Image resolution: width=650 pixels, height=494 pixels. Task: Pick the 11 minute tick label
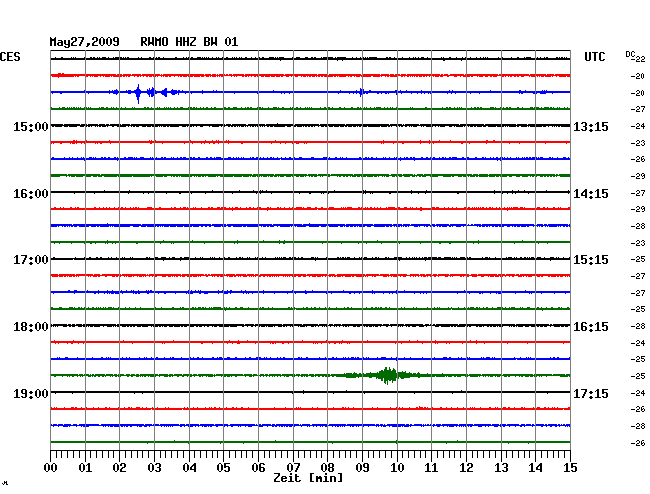tap(432, 468)
